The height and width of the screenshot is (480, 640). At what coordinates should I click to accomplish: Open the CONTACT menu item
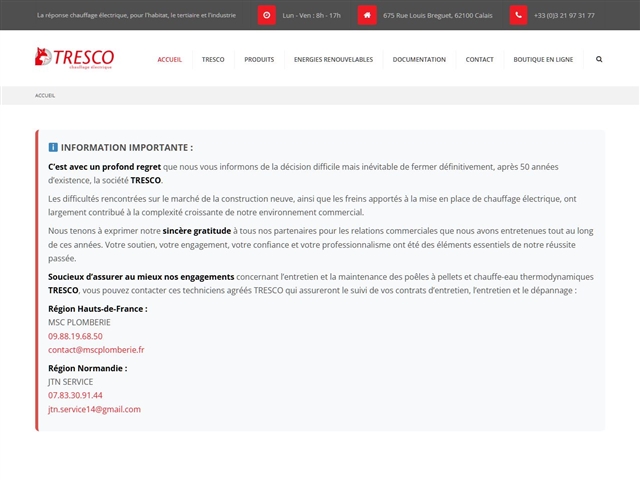pyautogui.click(x=480, y=60)
